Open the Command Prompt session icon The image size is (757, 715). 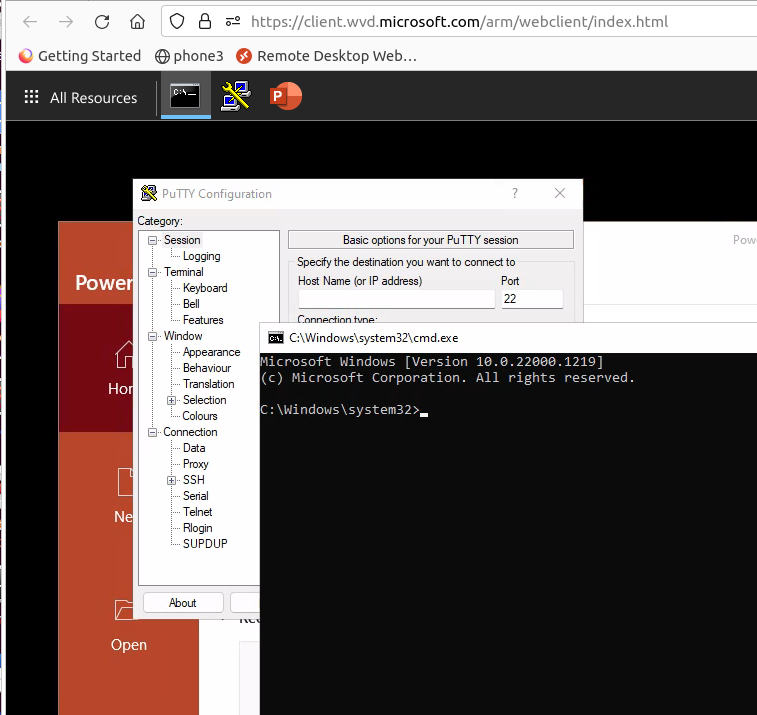tap(185, 96)
